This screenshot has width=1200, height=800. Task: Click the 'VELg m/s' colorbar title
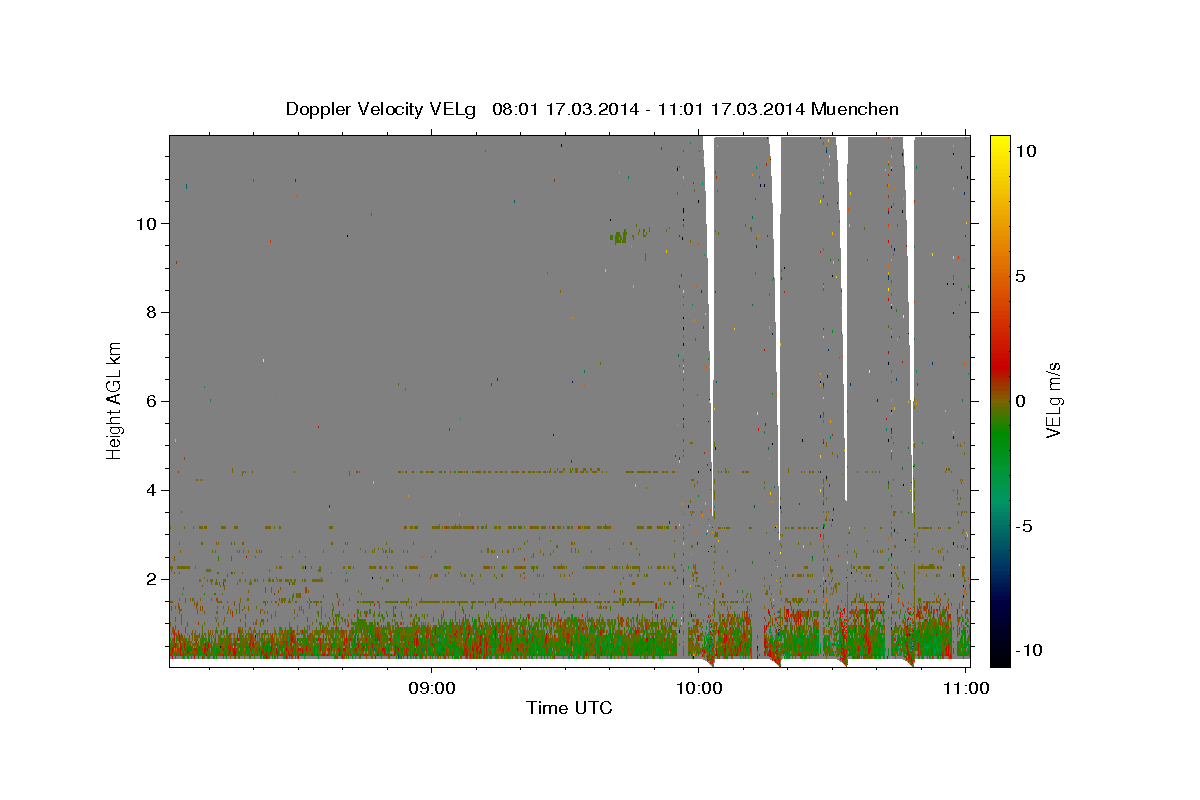tap(1053, 401)
